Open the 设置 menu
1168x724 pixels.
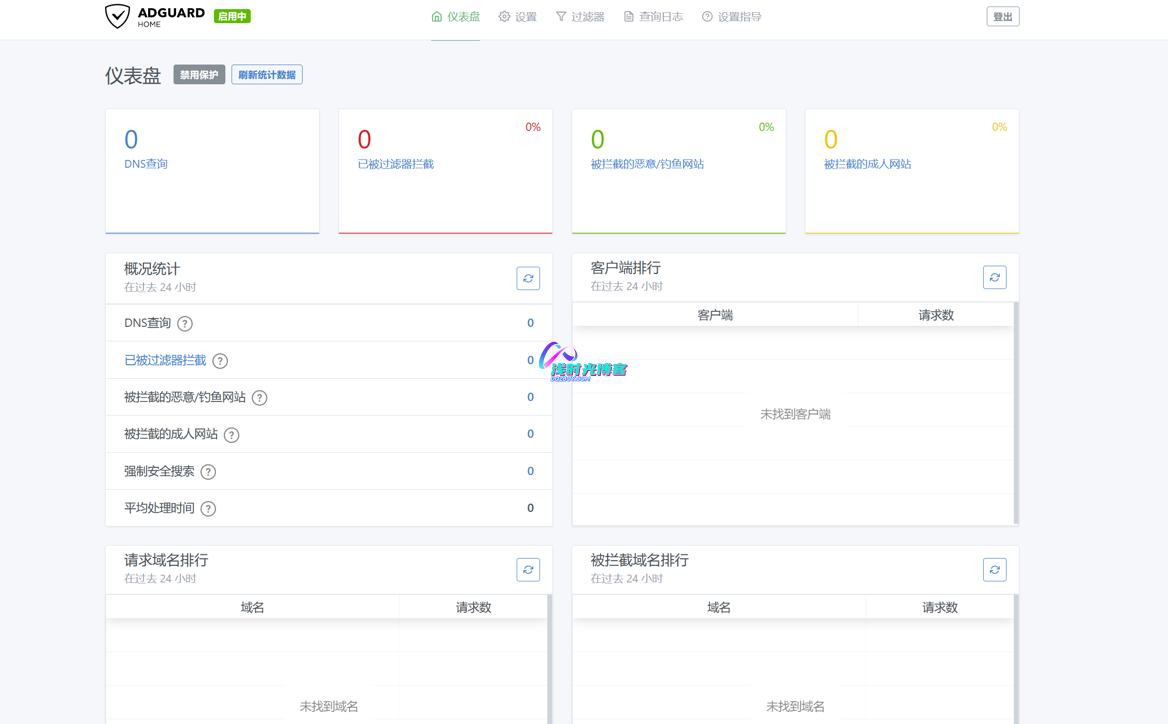(x=518, y=17)
